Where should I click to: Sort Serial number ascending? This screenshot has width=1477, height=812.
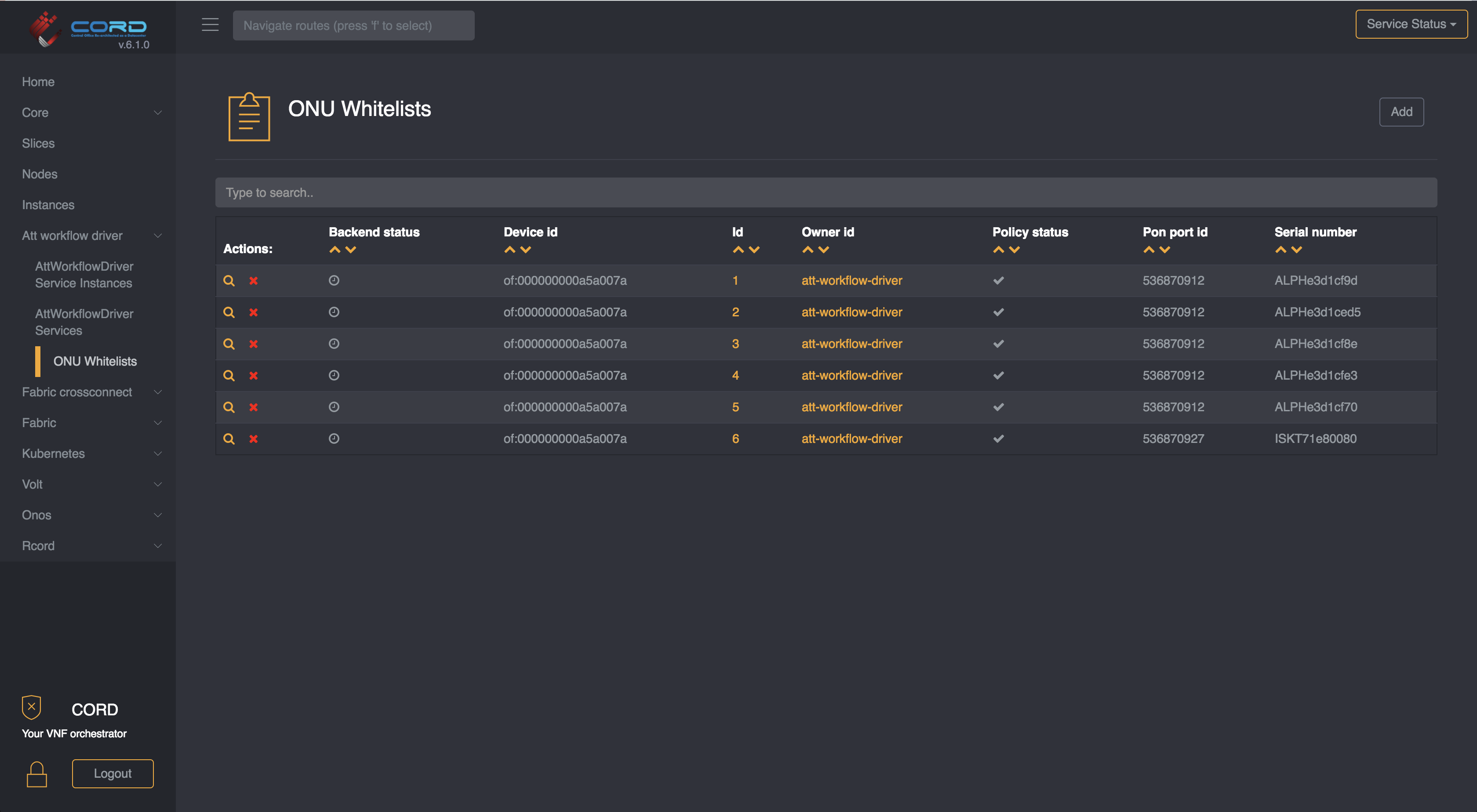coord(1281,249)
